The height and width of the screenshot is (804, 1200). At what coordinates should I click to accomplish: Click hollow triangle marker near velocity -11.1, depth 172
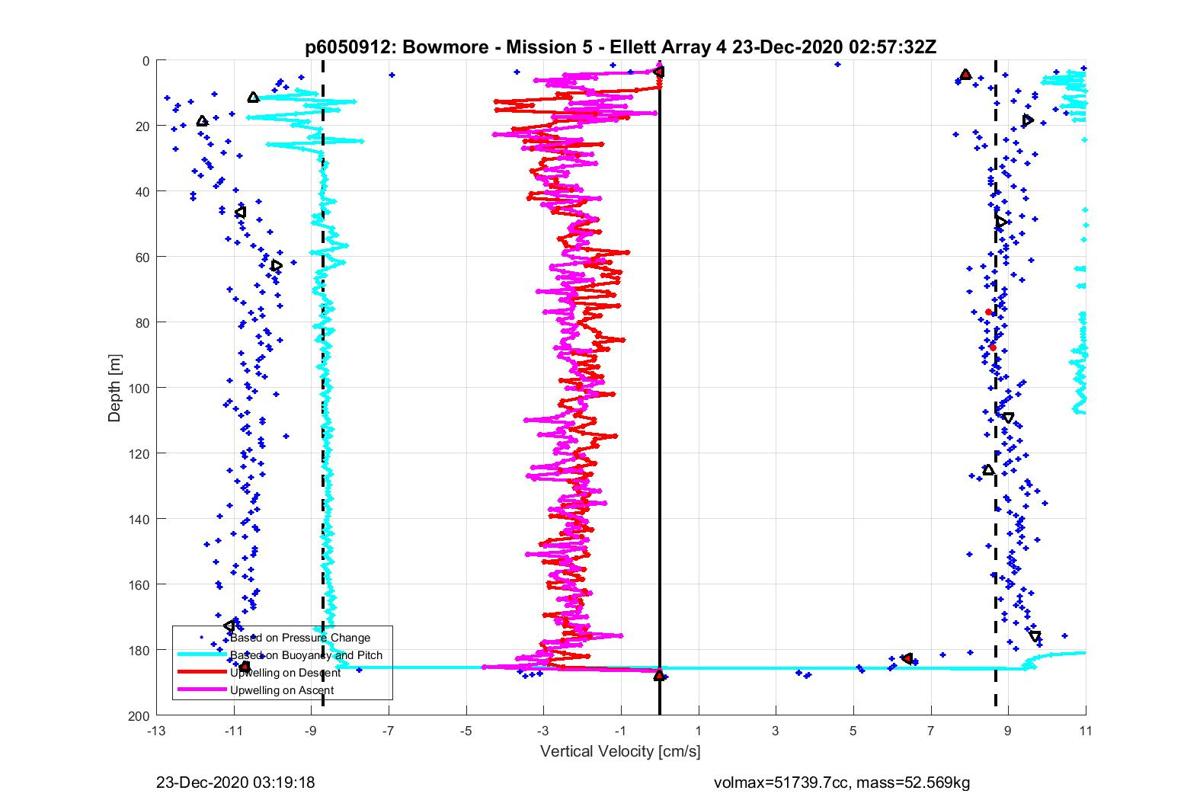(x=229, y=625)
